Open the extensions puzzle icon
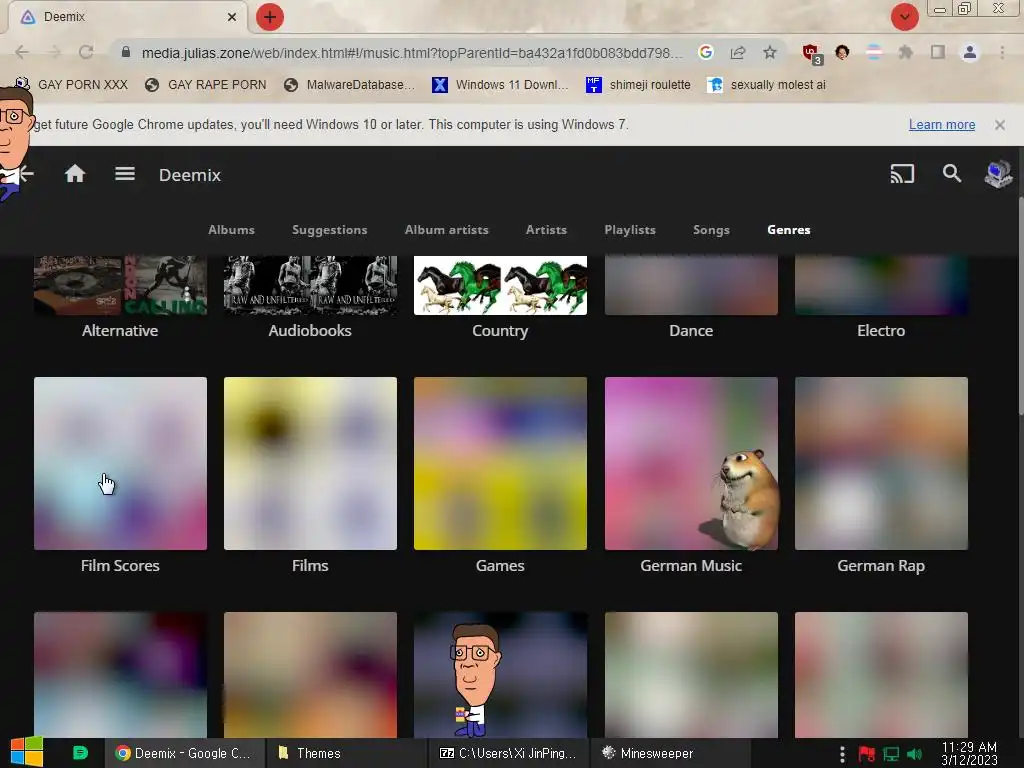Viewport: 1024px width, 768px height. 905,52
